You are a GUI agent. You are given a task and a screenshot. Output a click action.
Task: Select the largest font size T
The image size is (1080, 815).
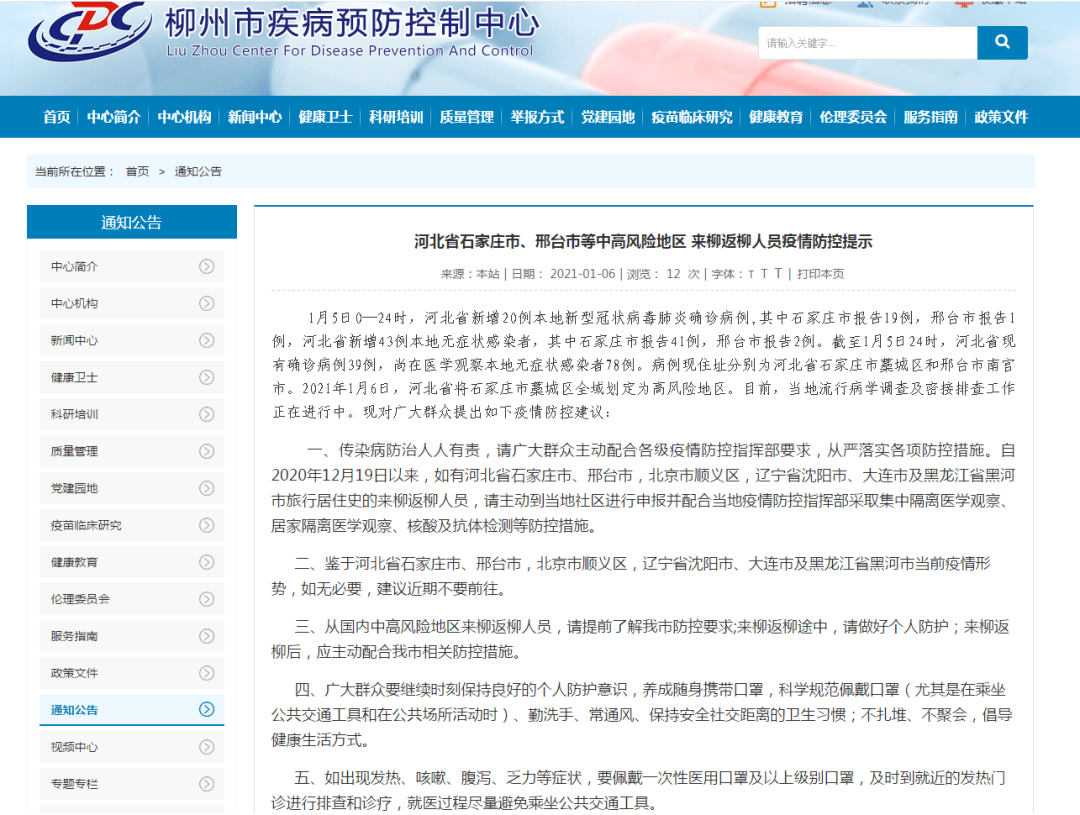coord(778,274)
